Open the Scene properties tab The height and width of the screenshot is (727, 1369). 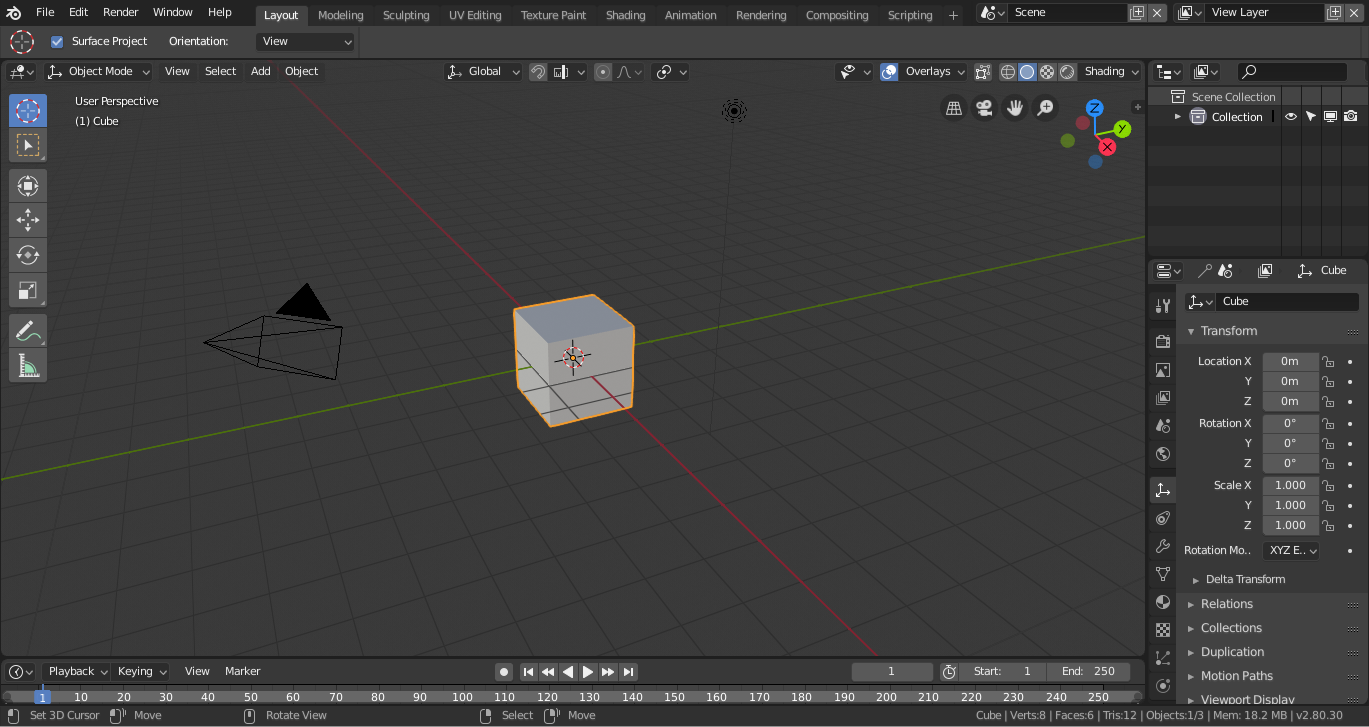tap(1162, 426)
